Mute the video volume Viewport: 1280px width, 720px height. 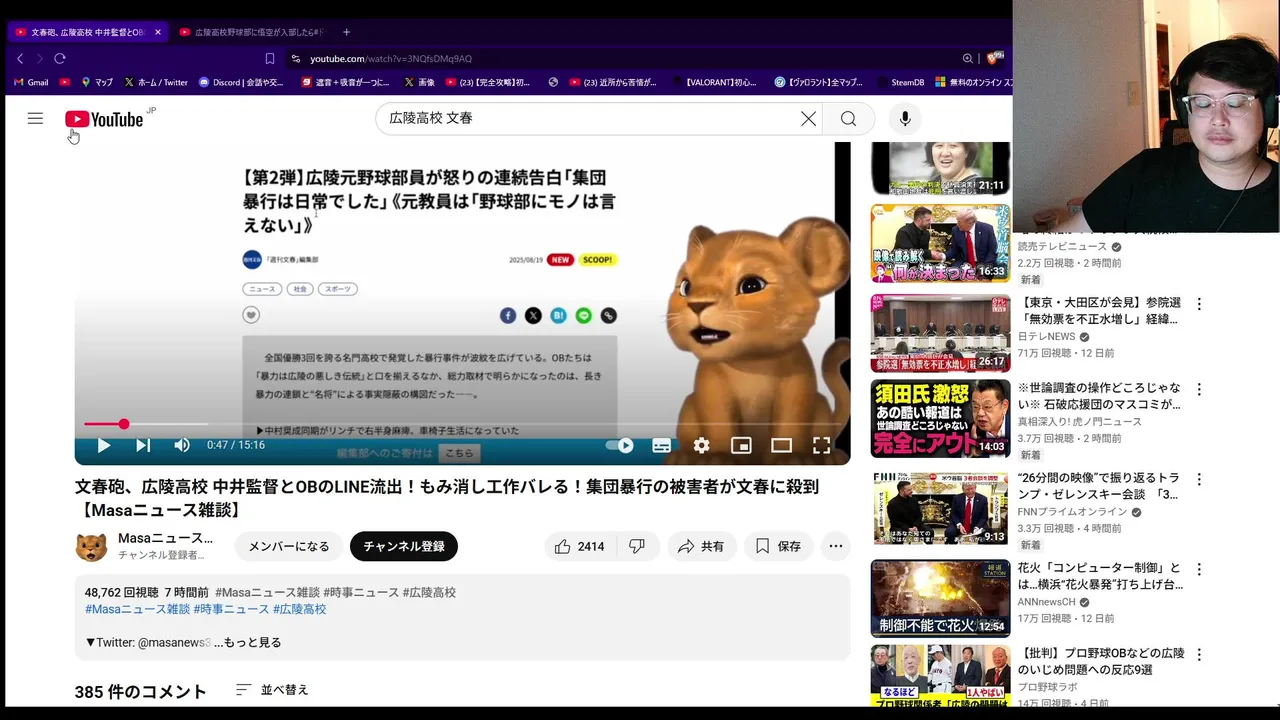(x=182, y=446)
